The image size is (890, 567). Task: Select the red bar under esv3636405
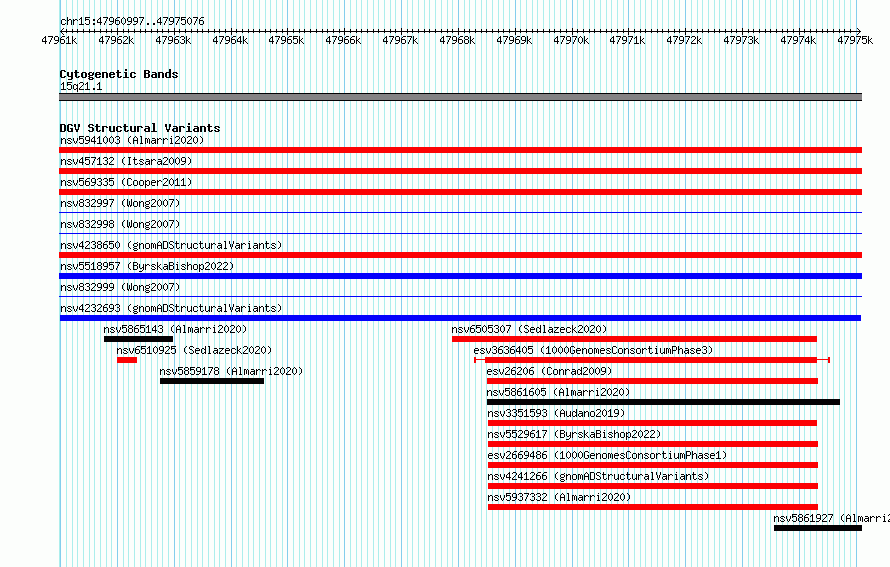pyautogui.click(x=652, y=360)
